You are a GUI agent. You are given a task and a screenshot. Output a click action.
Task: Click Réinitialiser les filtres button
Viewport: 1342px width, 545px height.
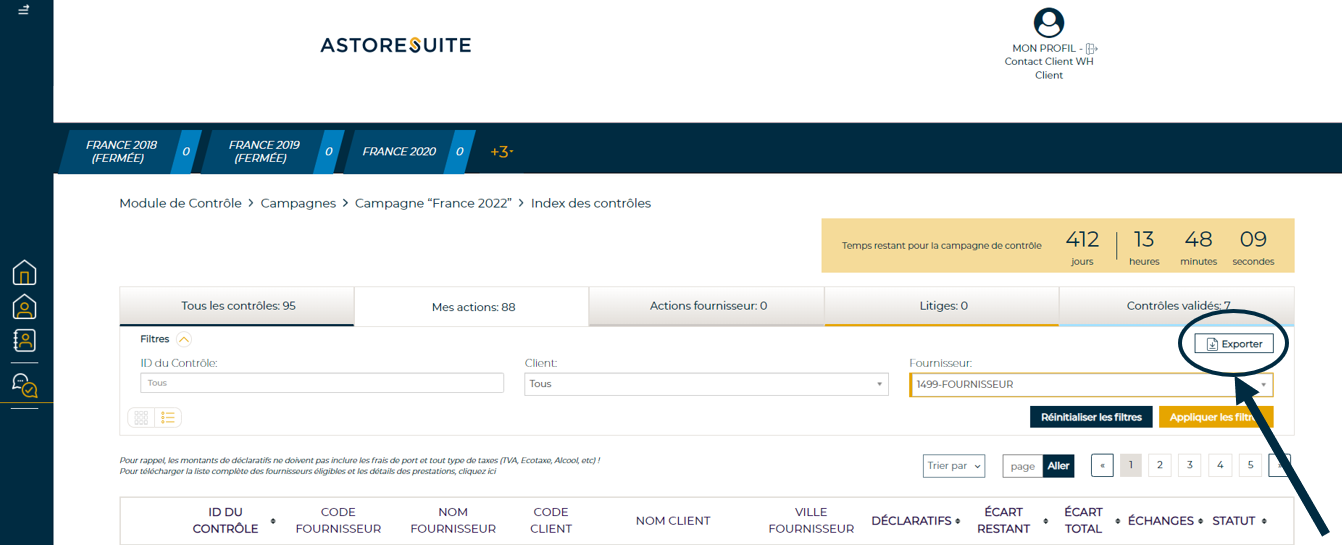(1092, 417)
